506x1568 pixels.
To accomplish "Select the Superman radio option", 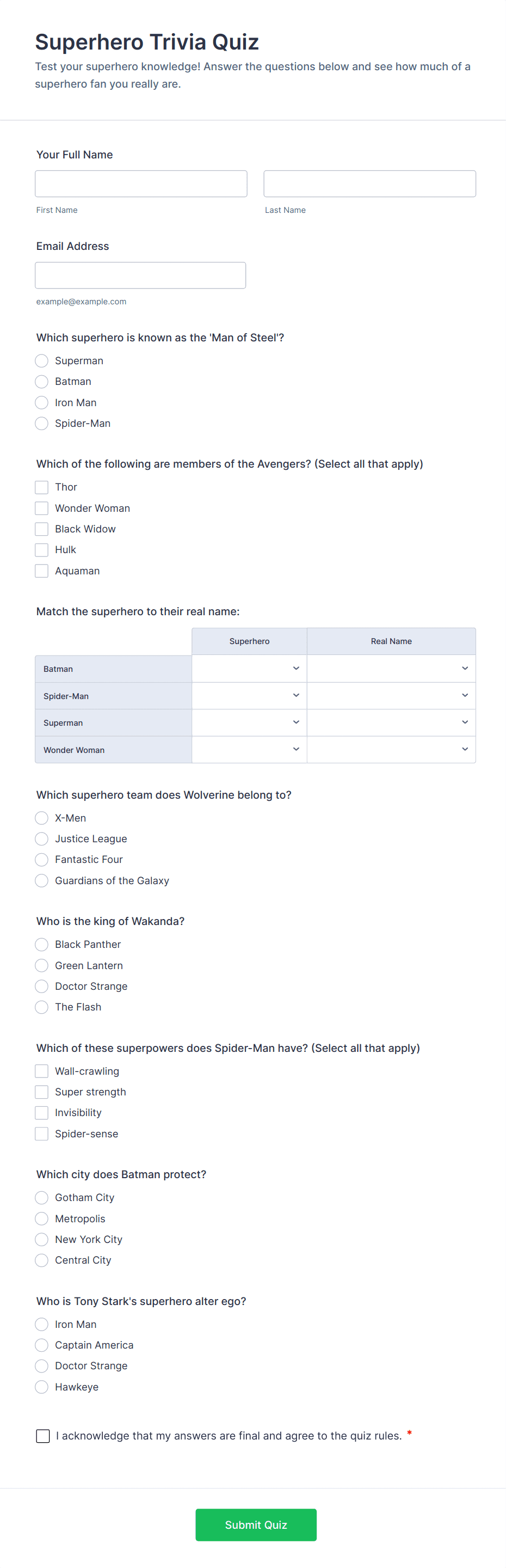I will click(41, 361).
